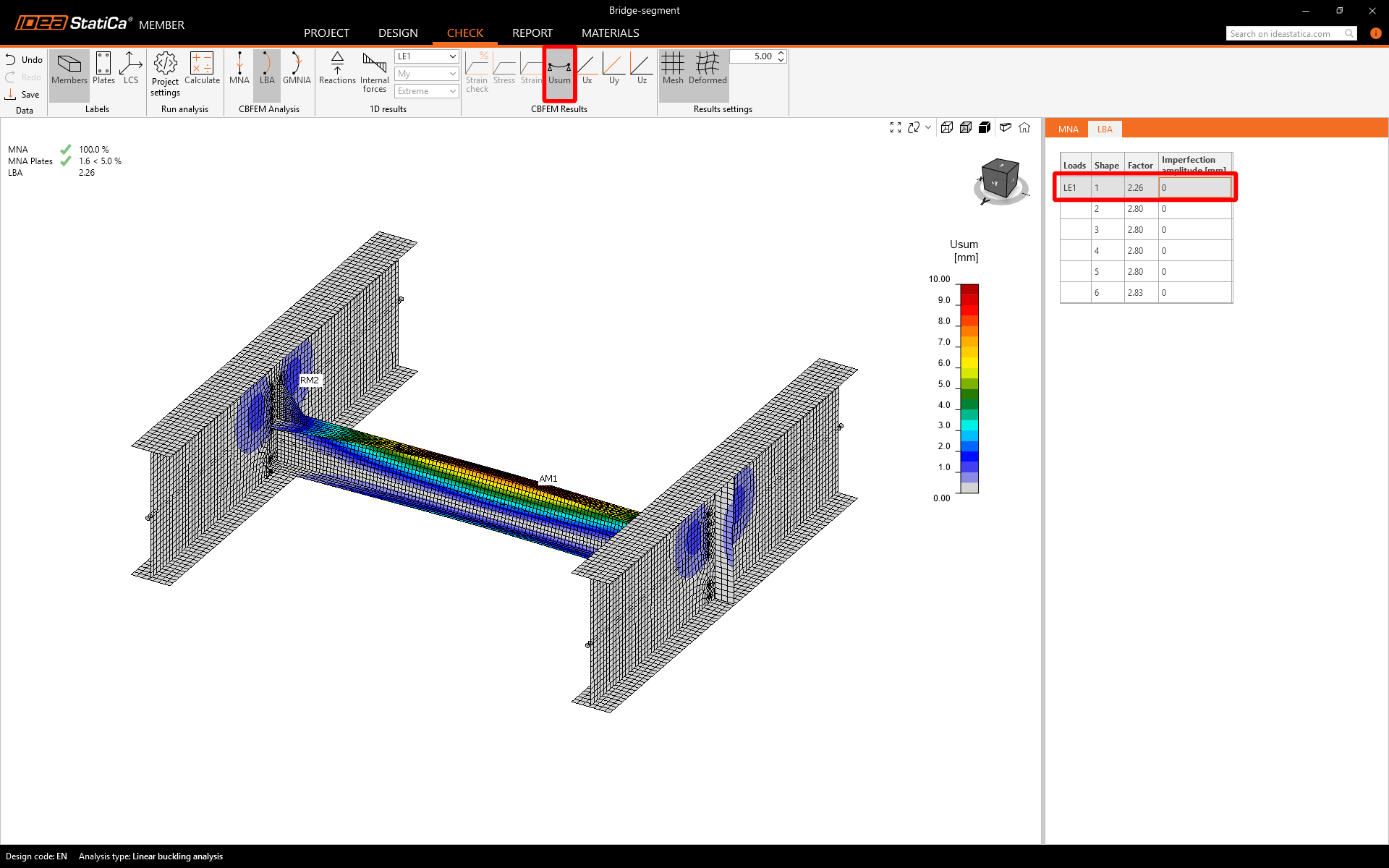The image size is (1389, 868).
Task: Show Reactions in 1D results
Action: [337, 69]
